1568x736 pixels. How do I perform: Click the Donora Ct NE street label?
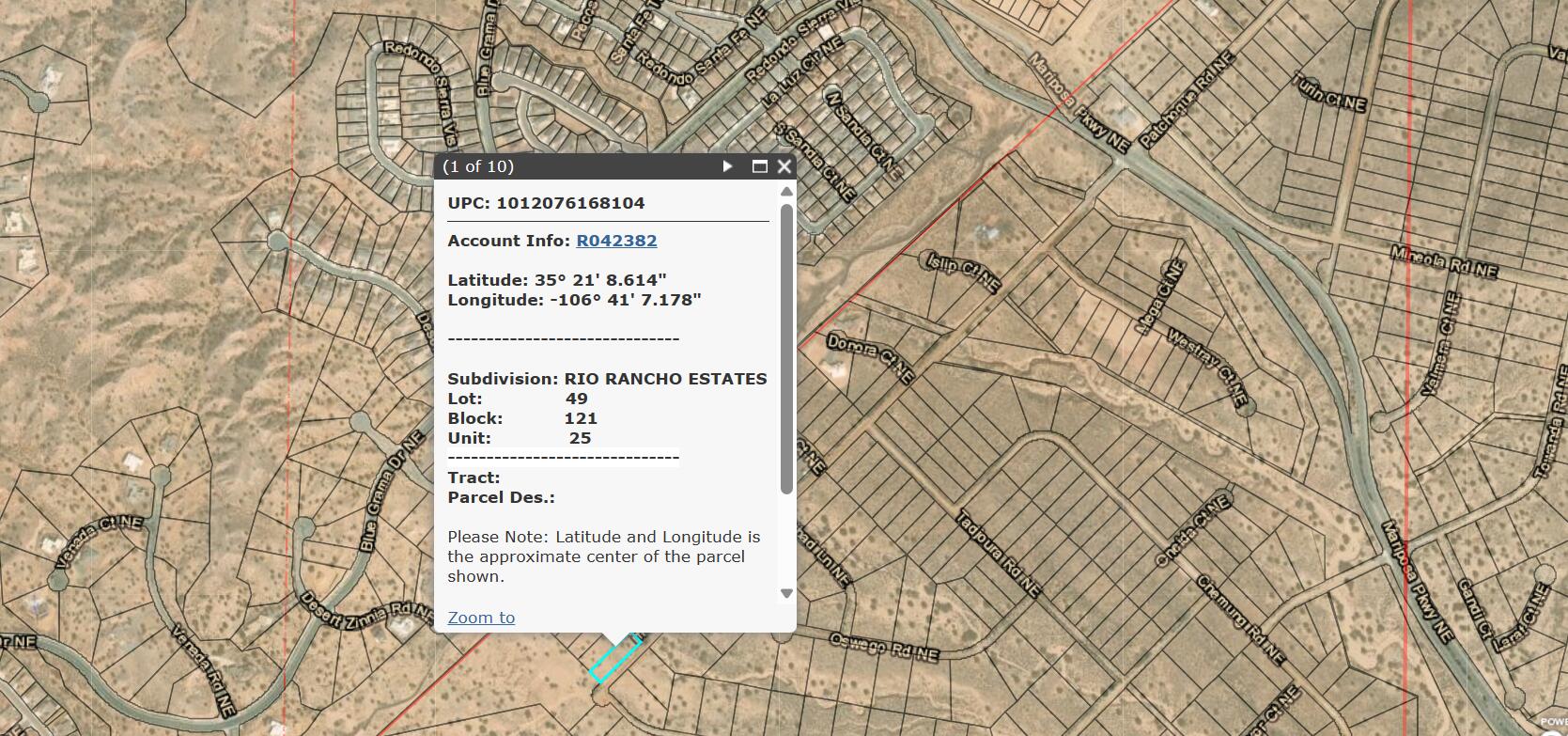click(870, 358)
